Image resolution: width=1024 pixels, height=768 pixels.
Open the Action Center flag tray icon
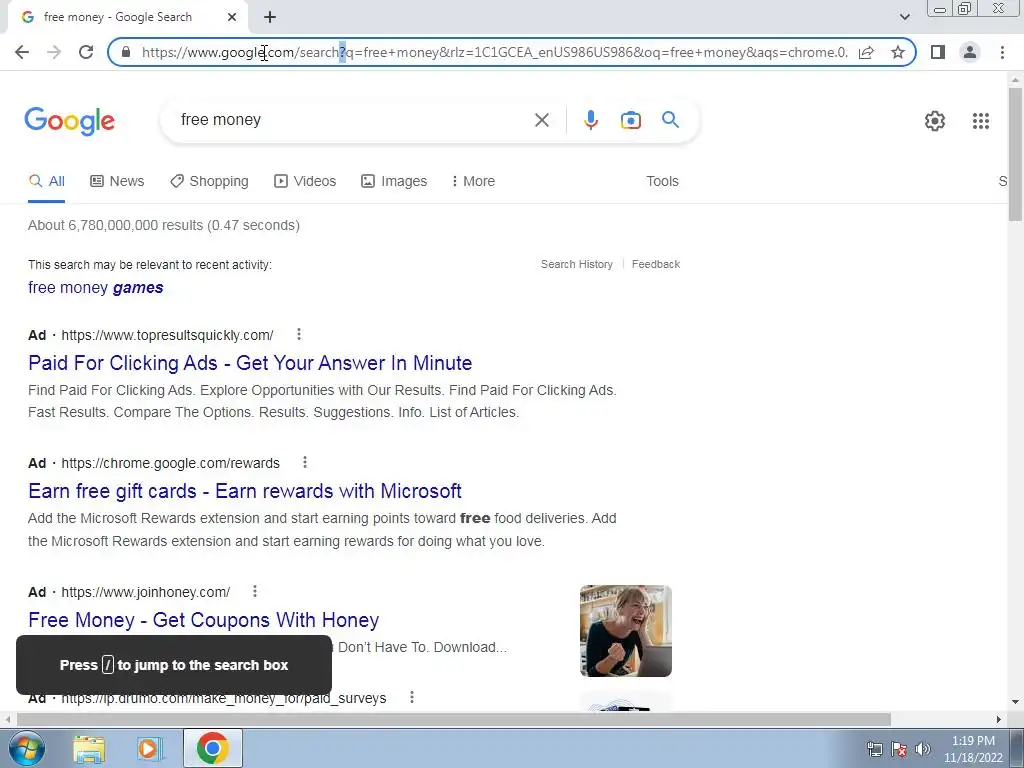tap(899, 749)
